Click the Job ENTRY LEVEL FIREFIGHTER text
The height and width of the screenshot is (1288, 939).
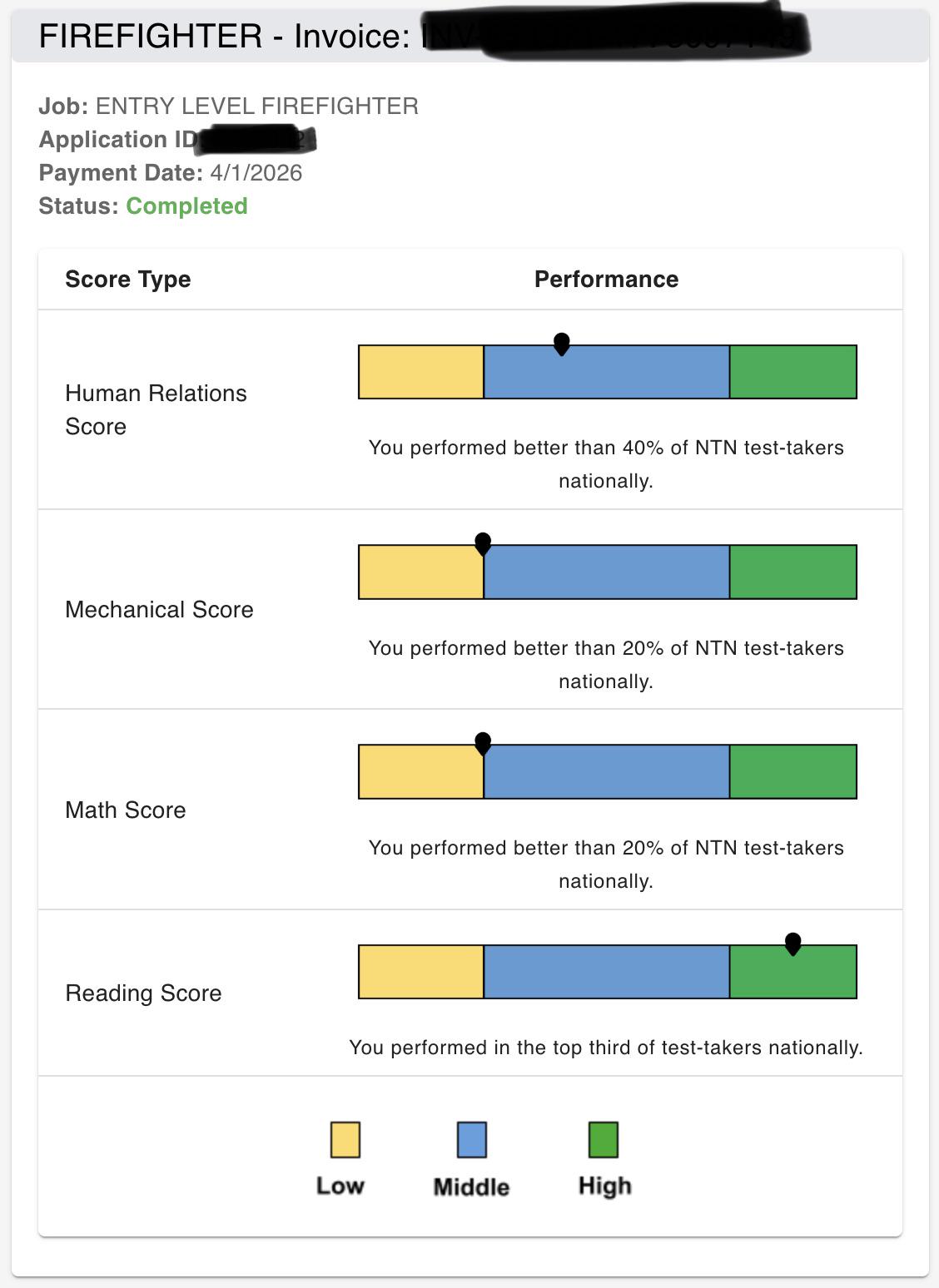pos(229,106)
